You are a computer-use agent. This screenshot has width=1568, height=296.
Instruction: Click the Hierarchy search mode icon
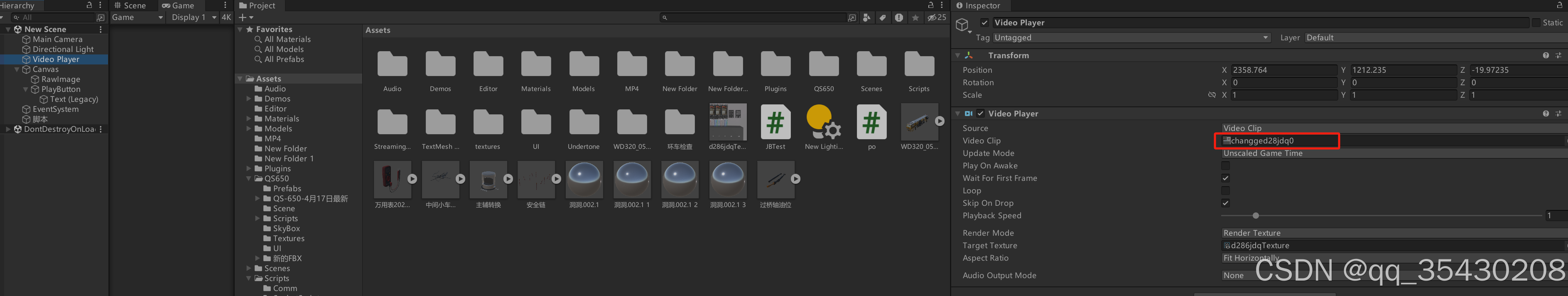[x=101, y=17]
